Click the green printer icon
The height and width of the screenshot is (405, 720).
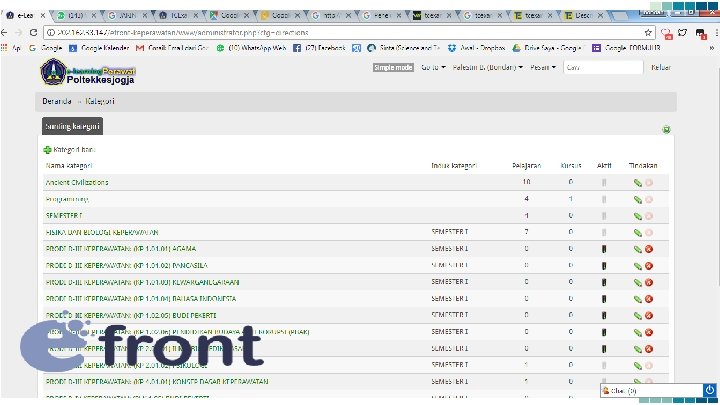click(666, 129)
